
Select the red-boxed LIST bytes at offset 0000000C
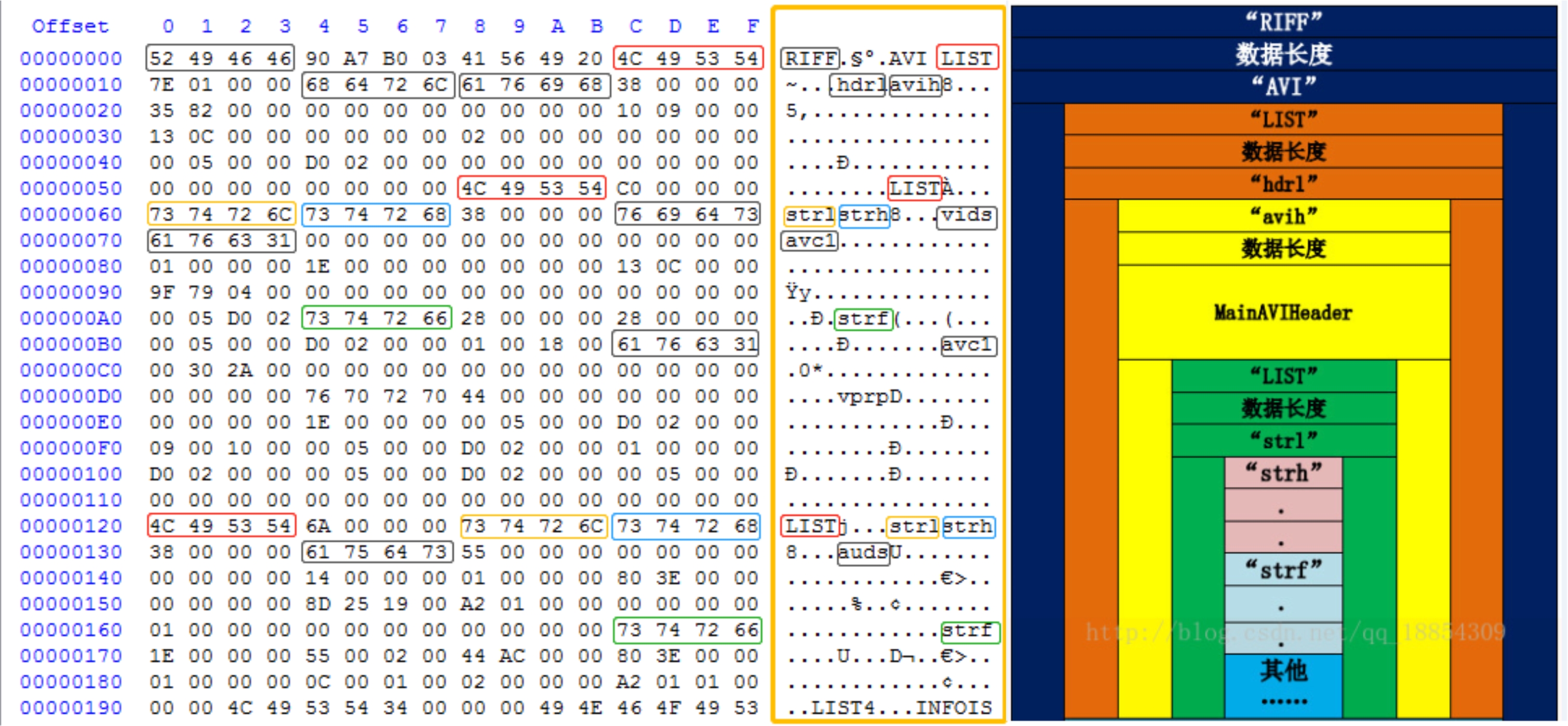coord(688,58)
